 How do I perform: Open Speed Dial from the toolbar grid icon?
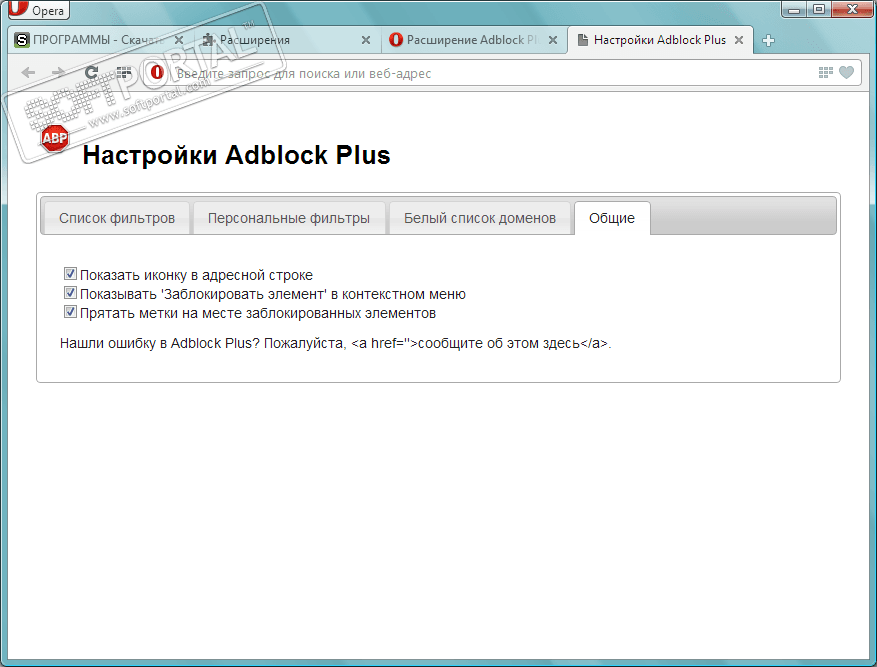click(x=124, y=73)
